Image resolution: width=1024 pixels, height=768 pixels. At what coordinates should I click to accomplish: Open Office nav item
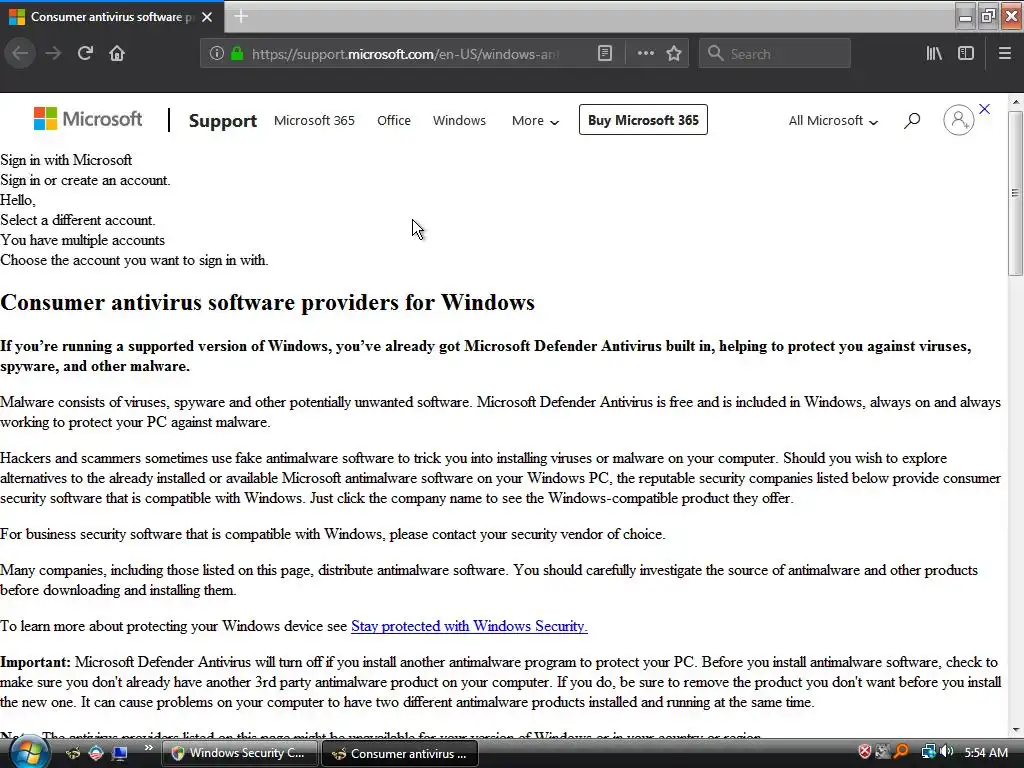394,121
